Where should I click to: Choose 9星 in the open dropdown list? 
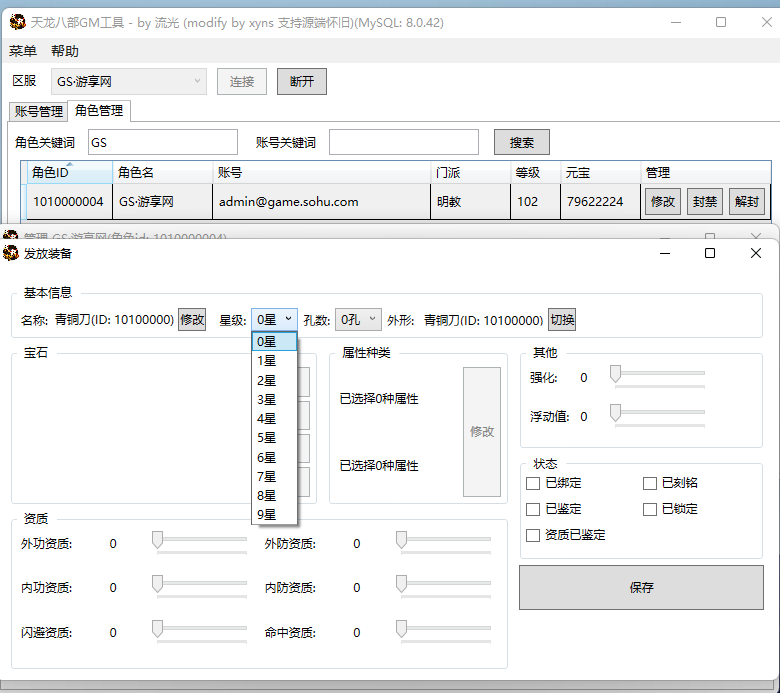pos(267,514)
